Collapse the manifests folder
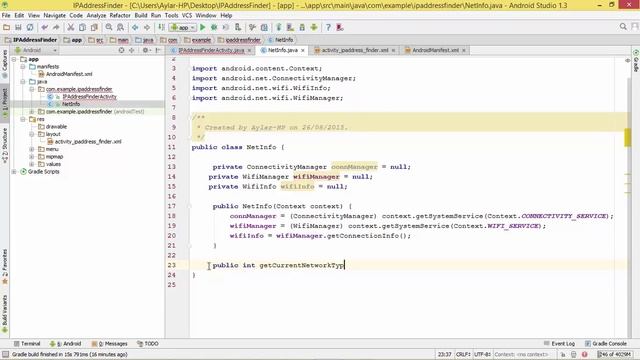 pyautogui.click(x=23, y=67)
